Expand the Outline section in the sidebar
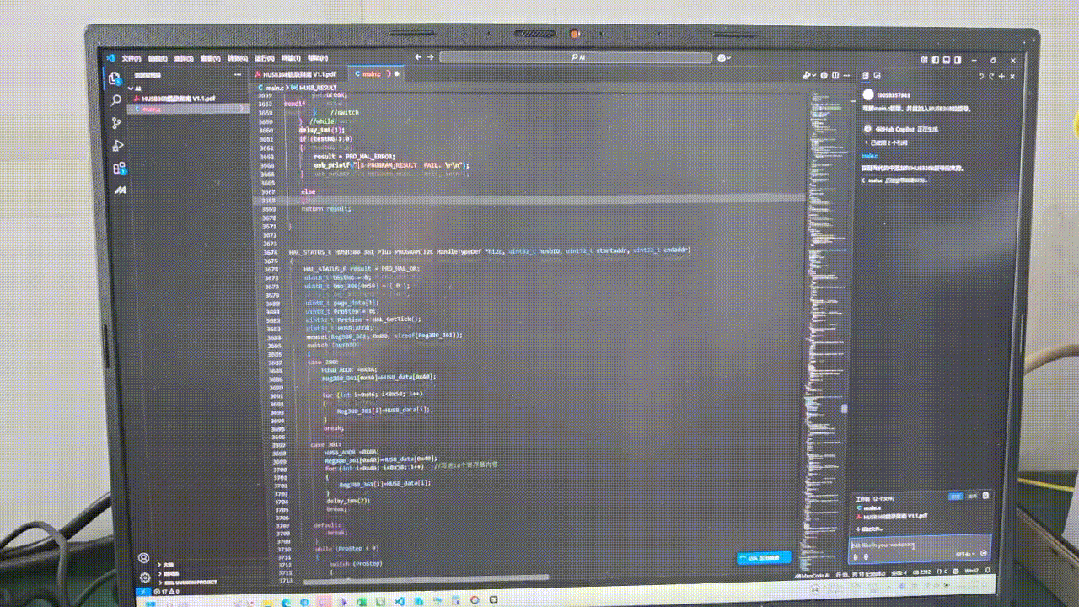 [167, 565]
